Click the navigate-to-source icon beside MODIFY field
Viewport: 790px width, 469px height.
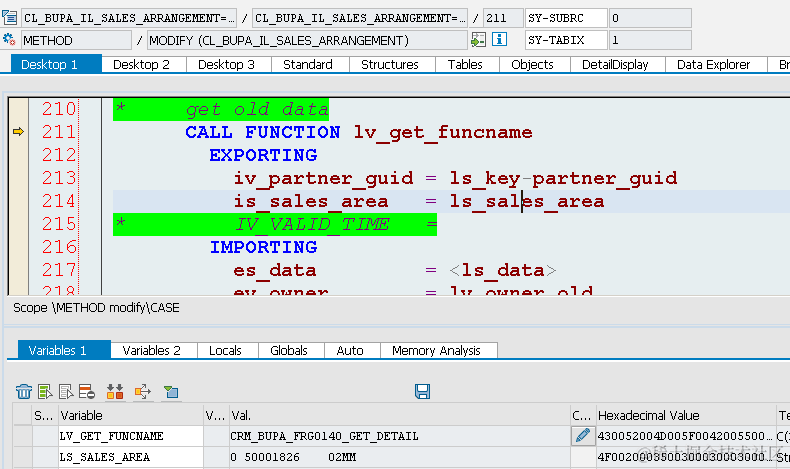tap(478, 40)
